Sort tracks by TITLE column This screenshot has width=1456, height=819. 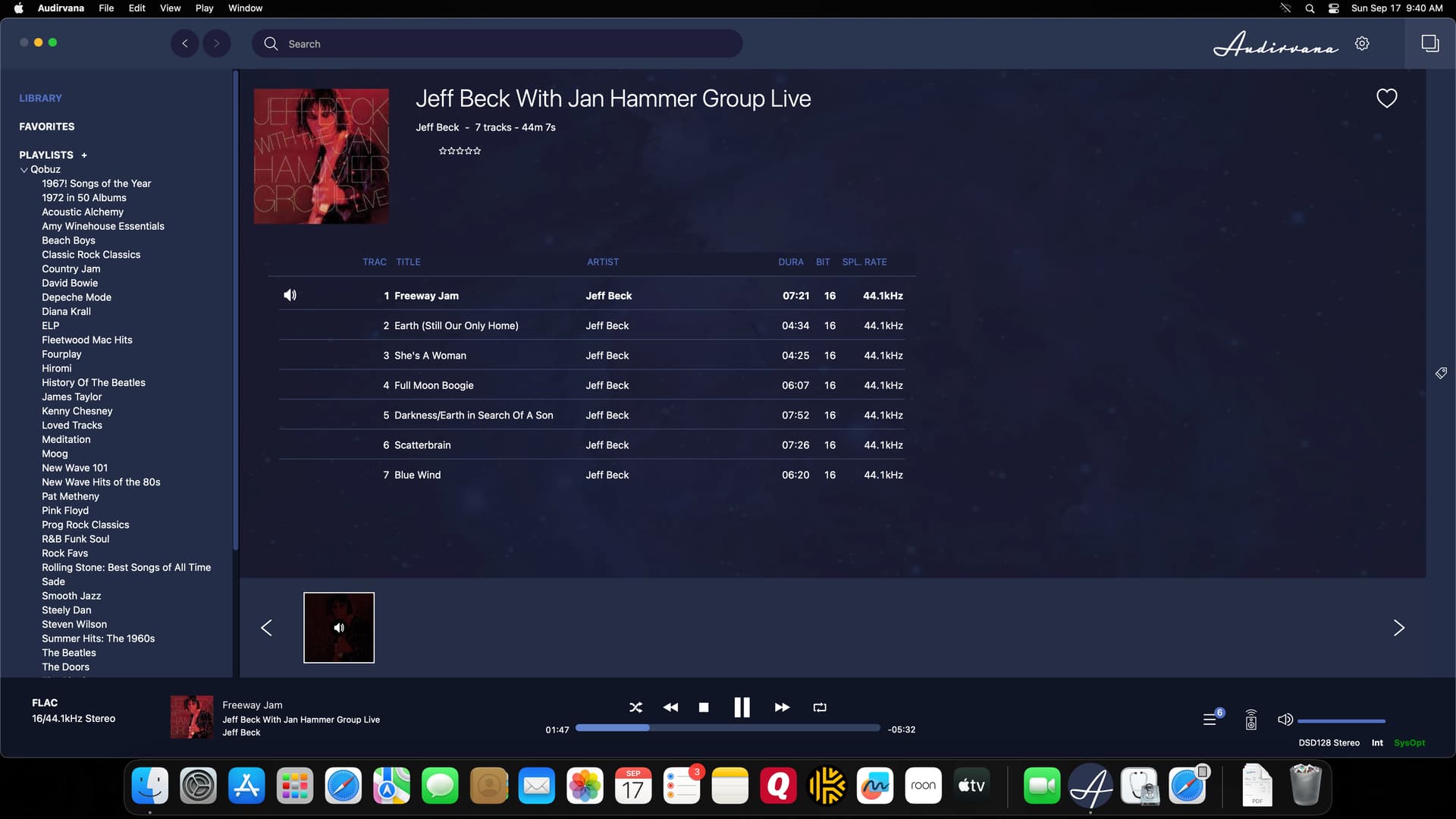(x=408, y=262)
